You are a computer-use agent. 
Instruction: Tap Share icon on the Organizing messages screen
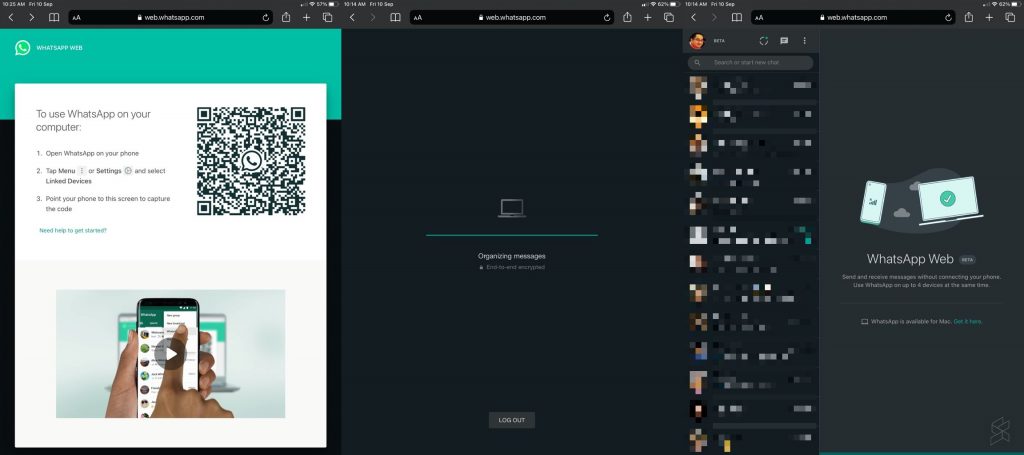point(627,18)
